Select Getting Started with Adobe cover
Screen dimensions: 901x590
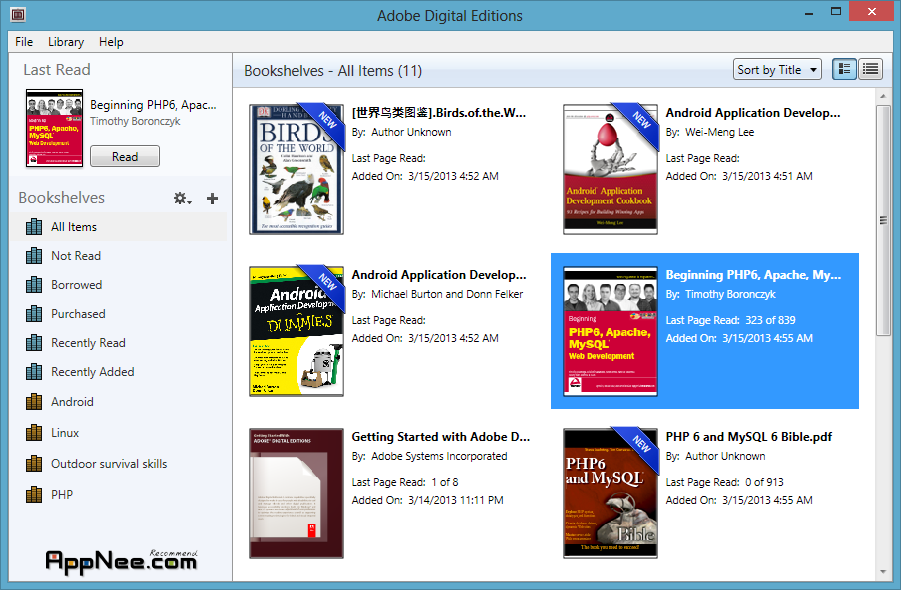point(297,493)
